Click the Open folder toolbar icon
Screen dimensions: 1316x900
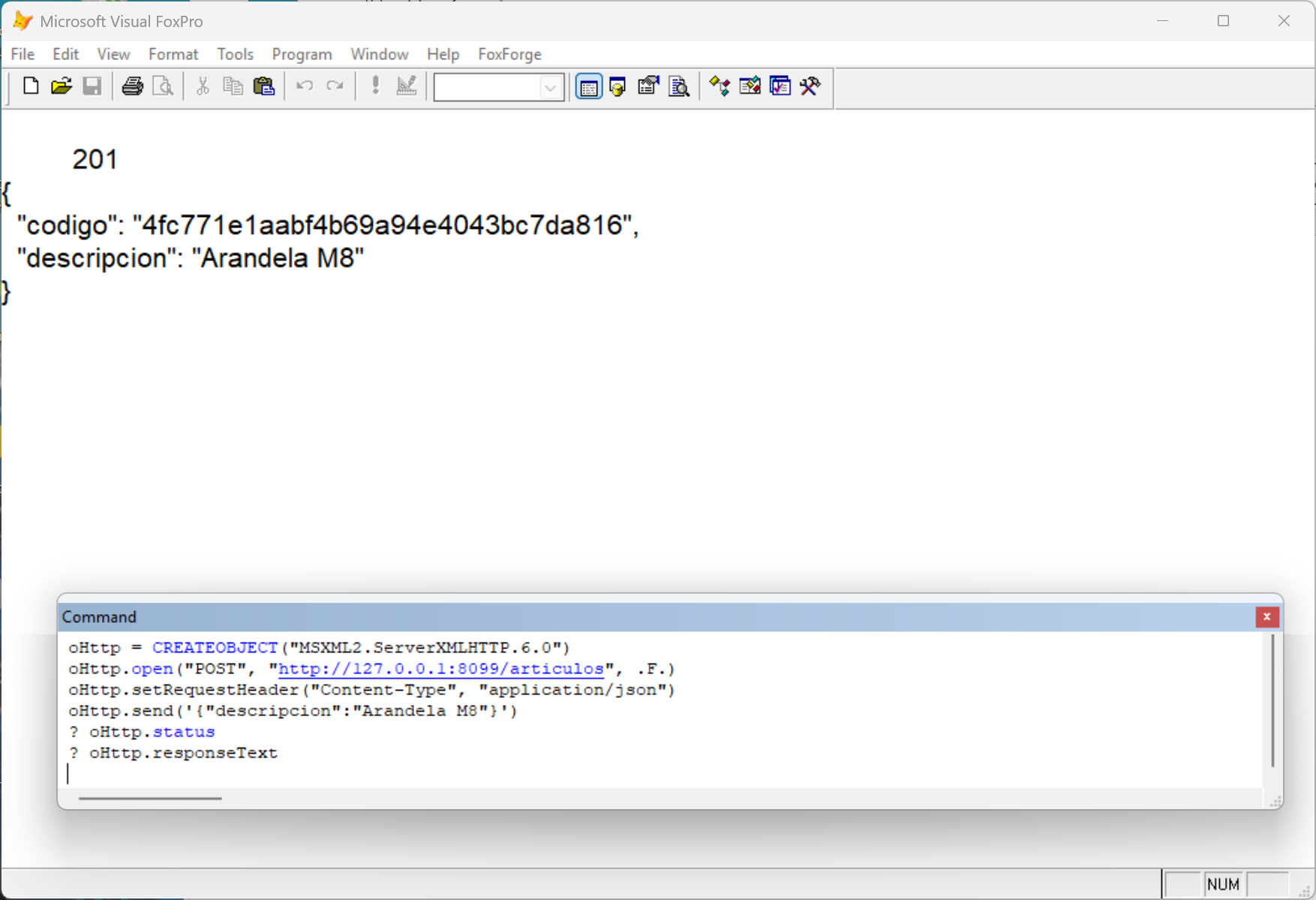62,86
